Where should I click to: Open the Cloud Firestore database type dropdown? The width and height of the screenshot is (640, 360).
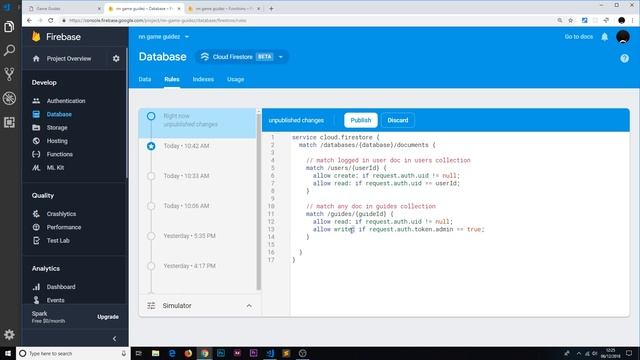coord(242,57)
